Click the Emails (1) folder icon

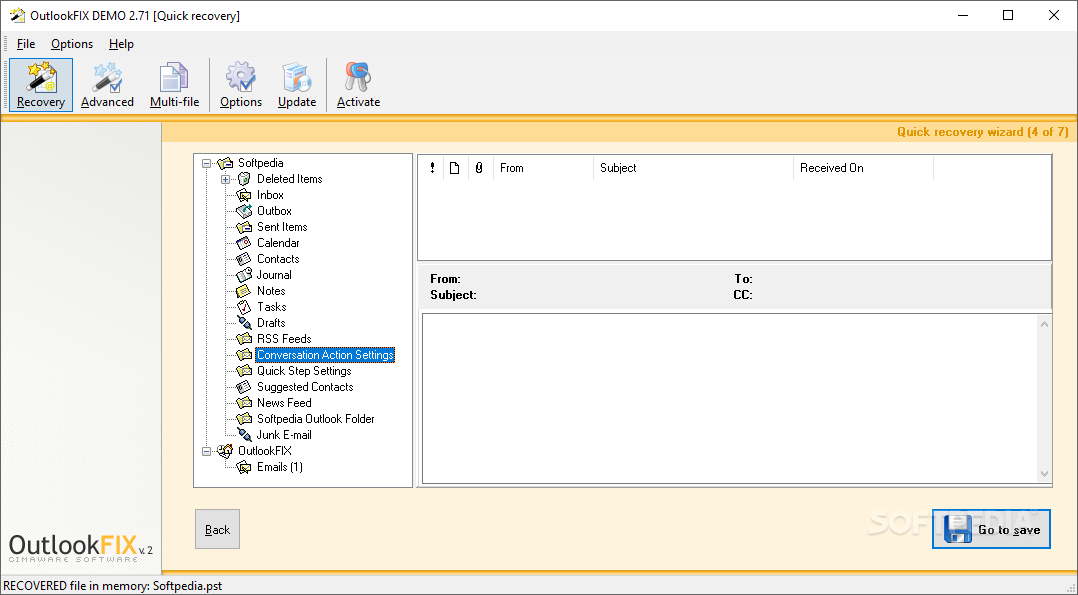244,467
